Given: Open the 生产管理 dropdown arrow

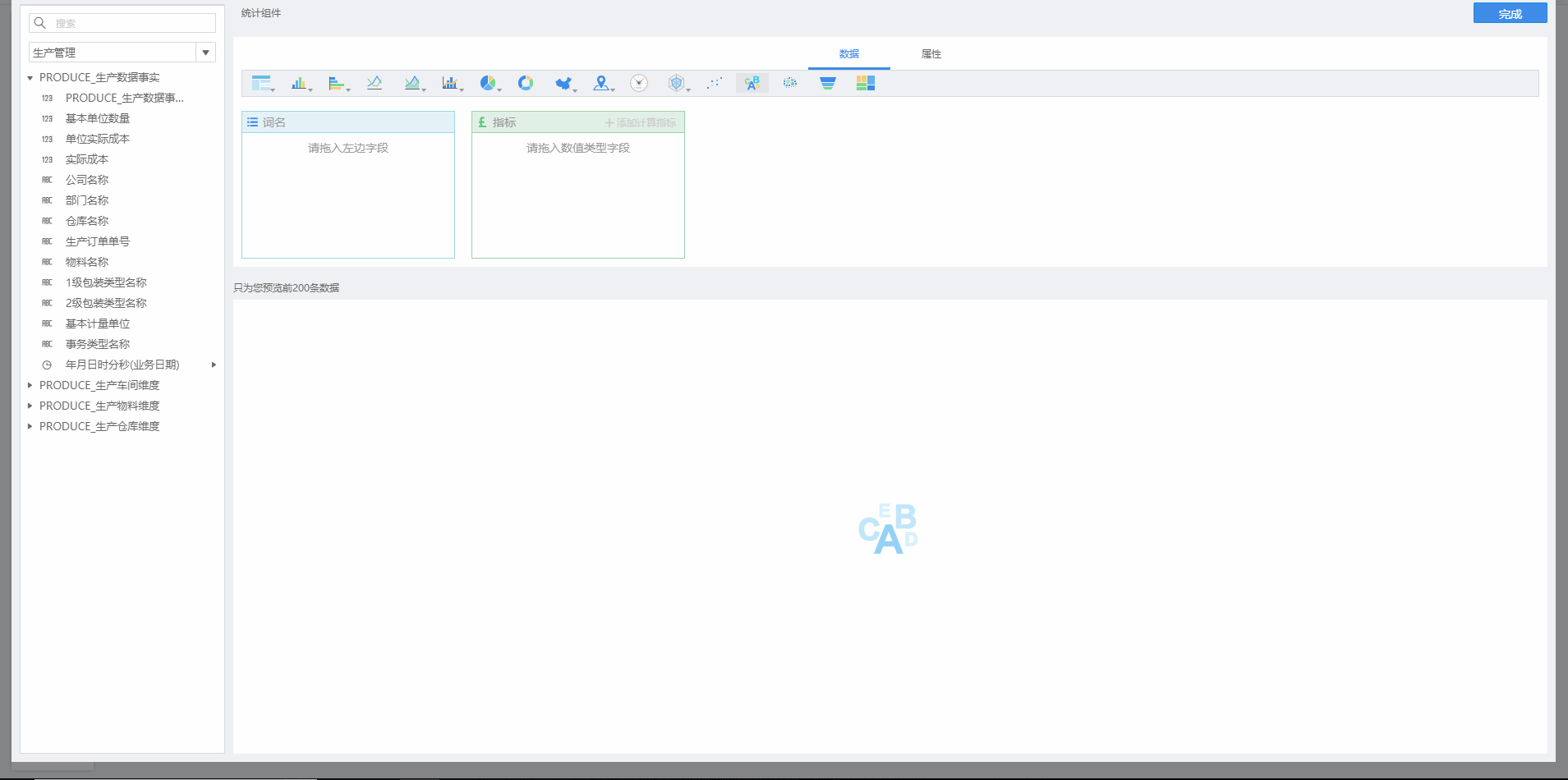Looking at the screenshot, I should tap(206, 53).
